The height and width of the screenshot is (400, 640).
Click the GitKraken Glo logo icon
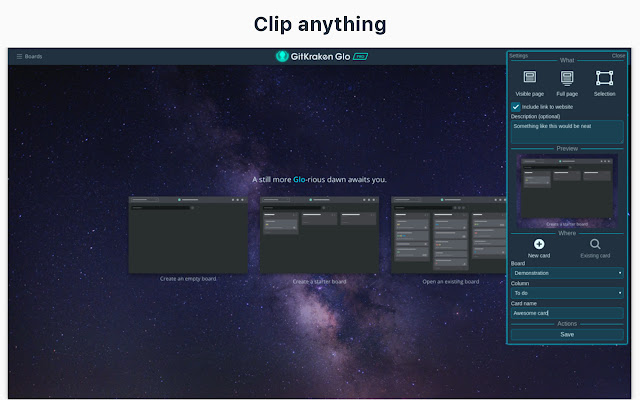tap(282, 56)
